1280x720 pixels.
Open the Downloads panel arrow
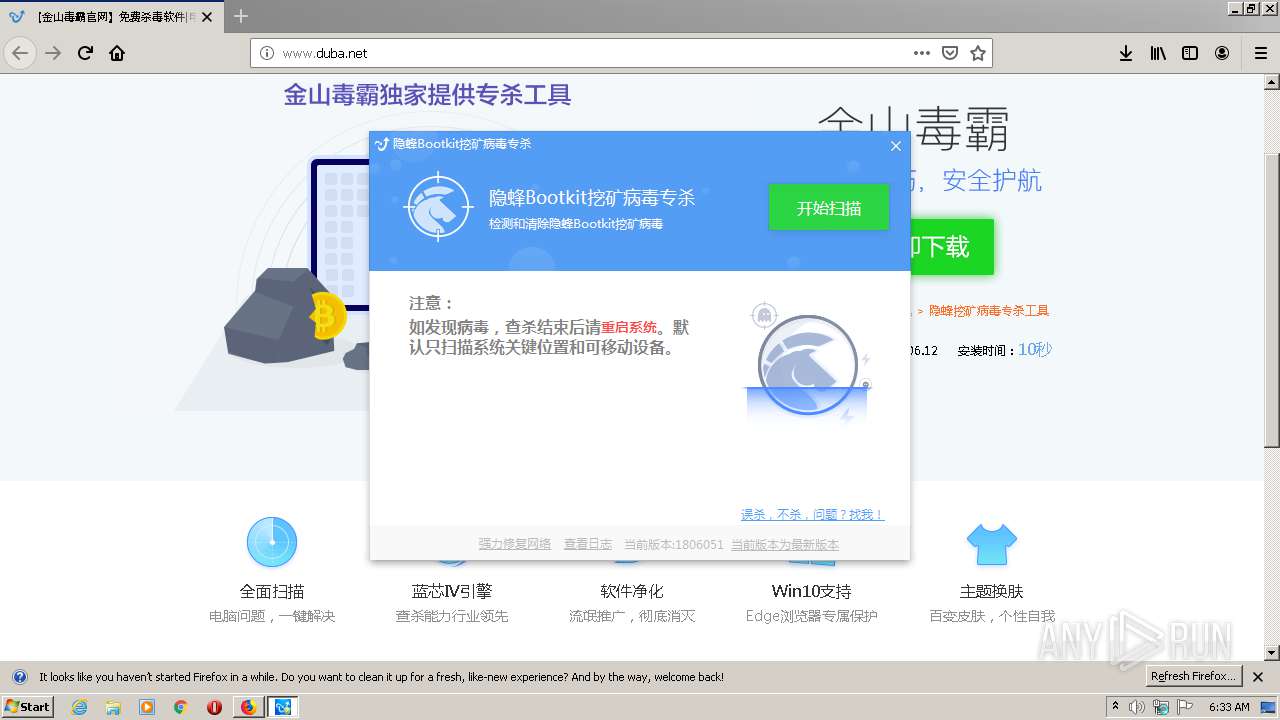pyautogui.click(x=1126, y=53)
